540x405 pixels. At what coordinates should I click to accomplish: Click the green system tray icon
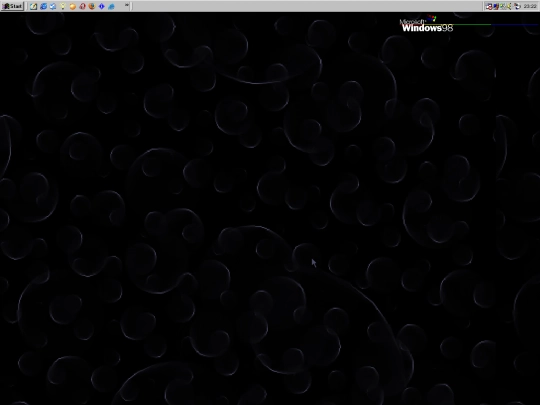point(503,6)
